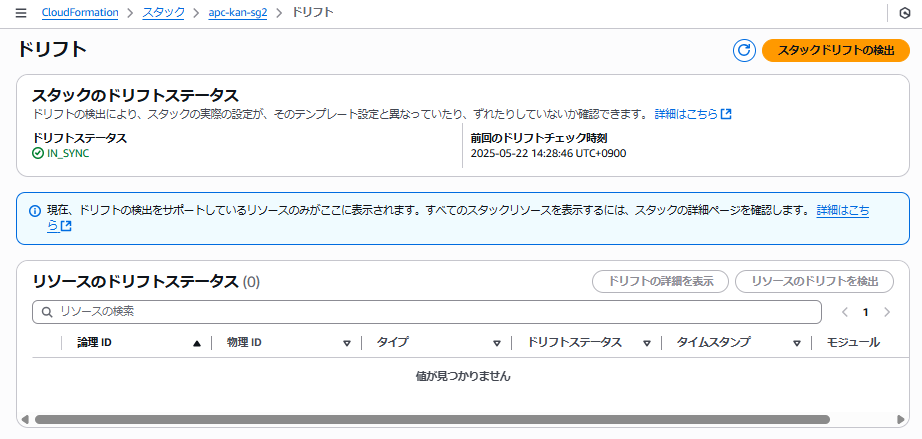
Task: Go to CloudFormation breadcrumb
Action: click(x=80, y=12)
